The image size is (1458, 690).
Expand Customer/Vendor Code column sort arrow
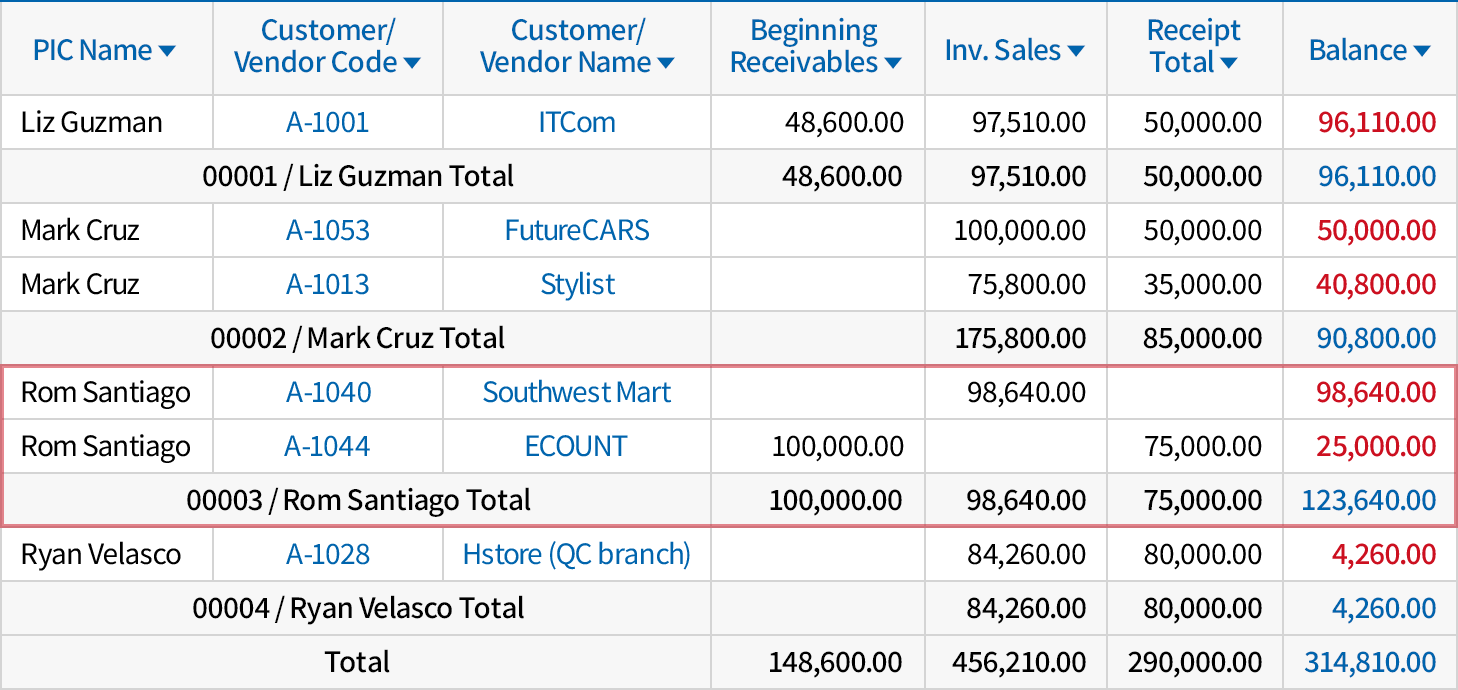(x=411, y=64)
